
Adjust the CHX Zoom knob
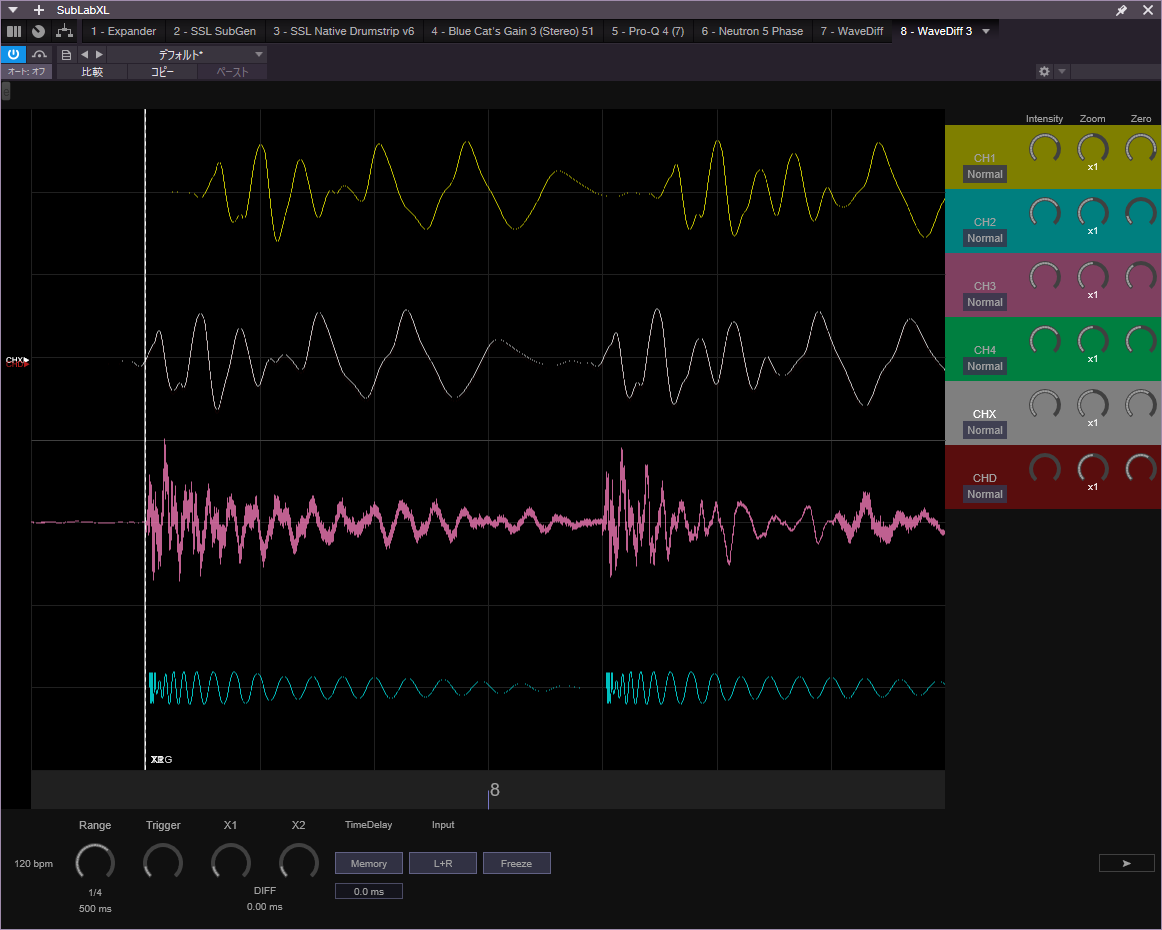[1092, 405]
